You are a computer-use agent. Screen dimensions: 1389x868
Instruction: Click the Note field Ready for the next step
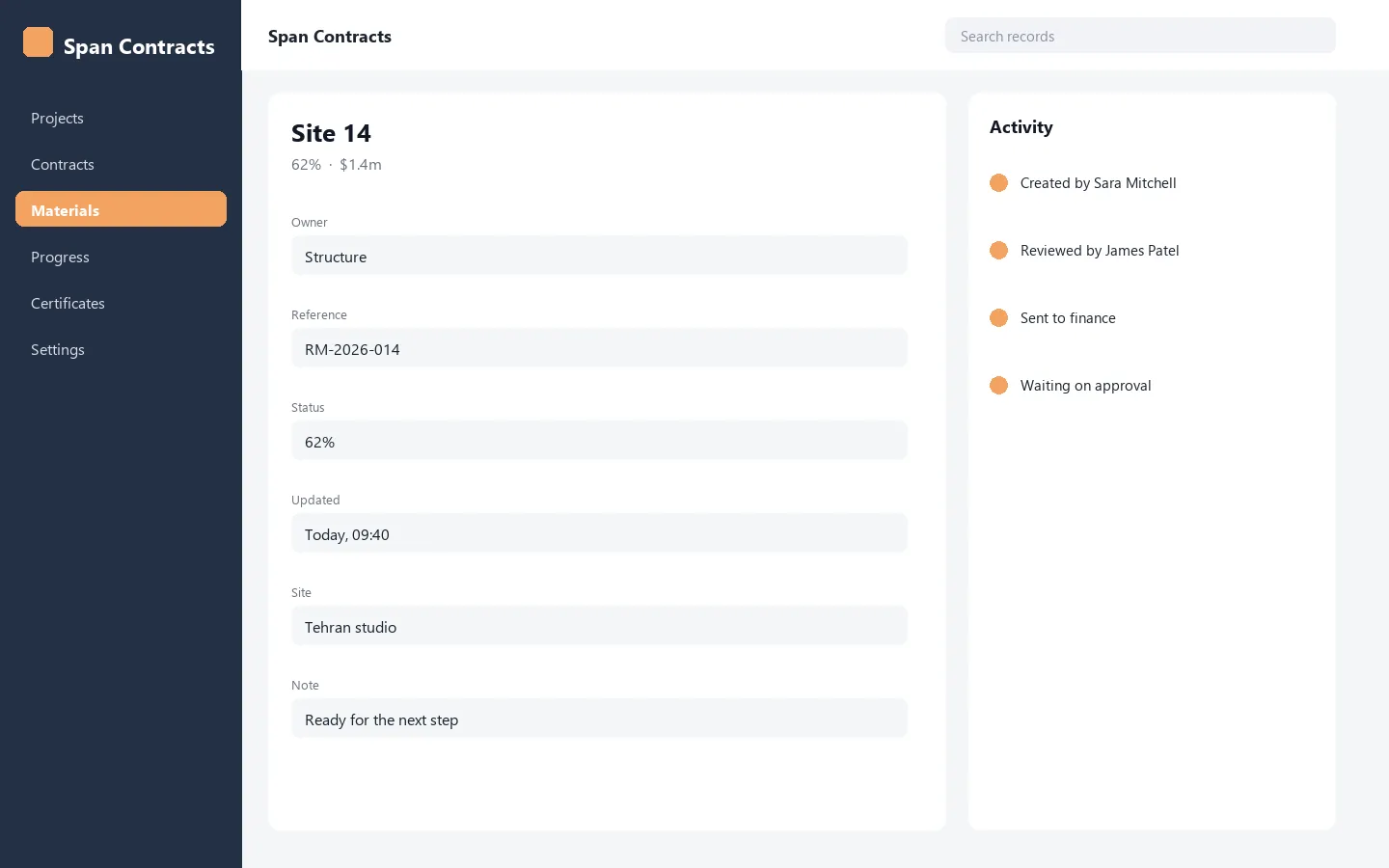[599, 719]
